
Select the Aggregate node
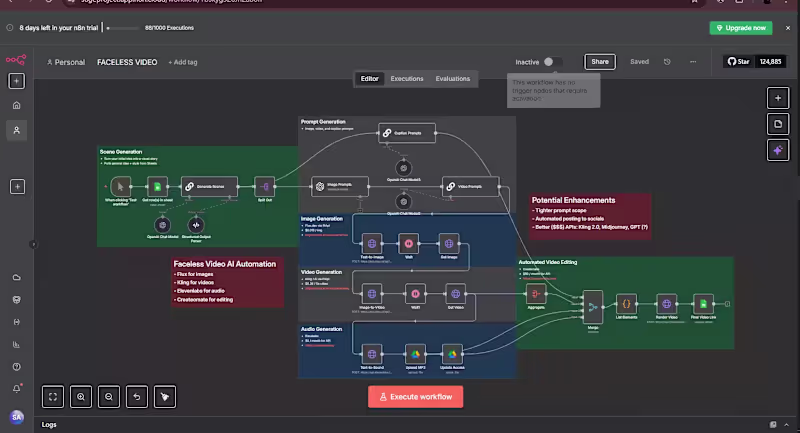[536, 294]
